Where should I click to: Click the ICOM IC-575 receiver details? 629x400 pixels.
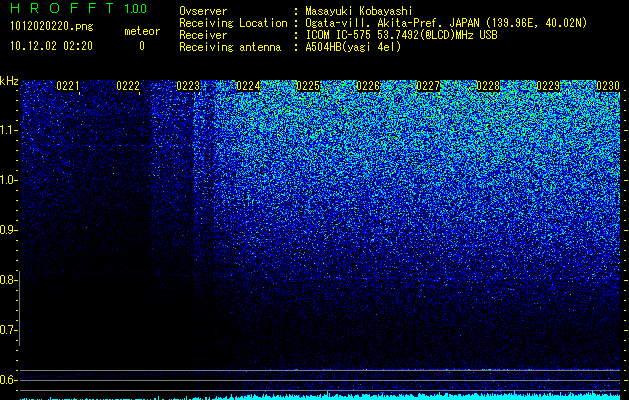pos(401,35)
